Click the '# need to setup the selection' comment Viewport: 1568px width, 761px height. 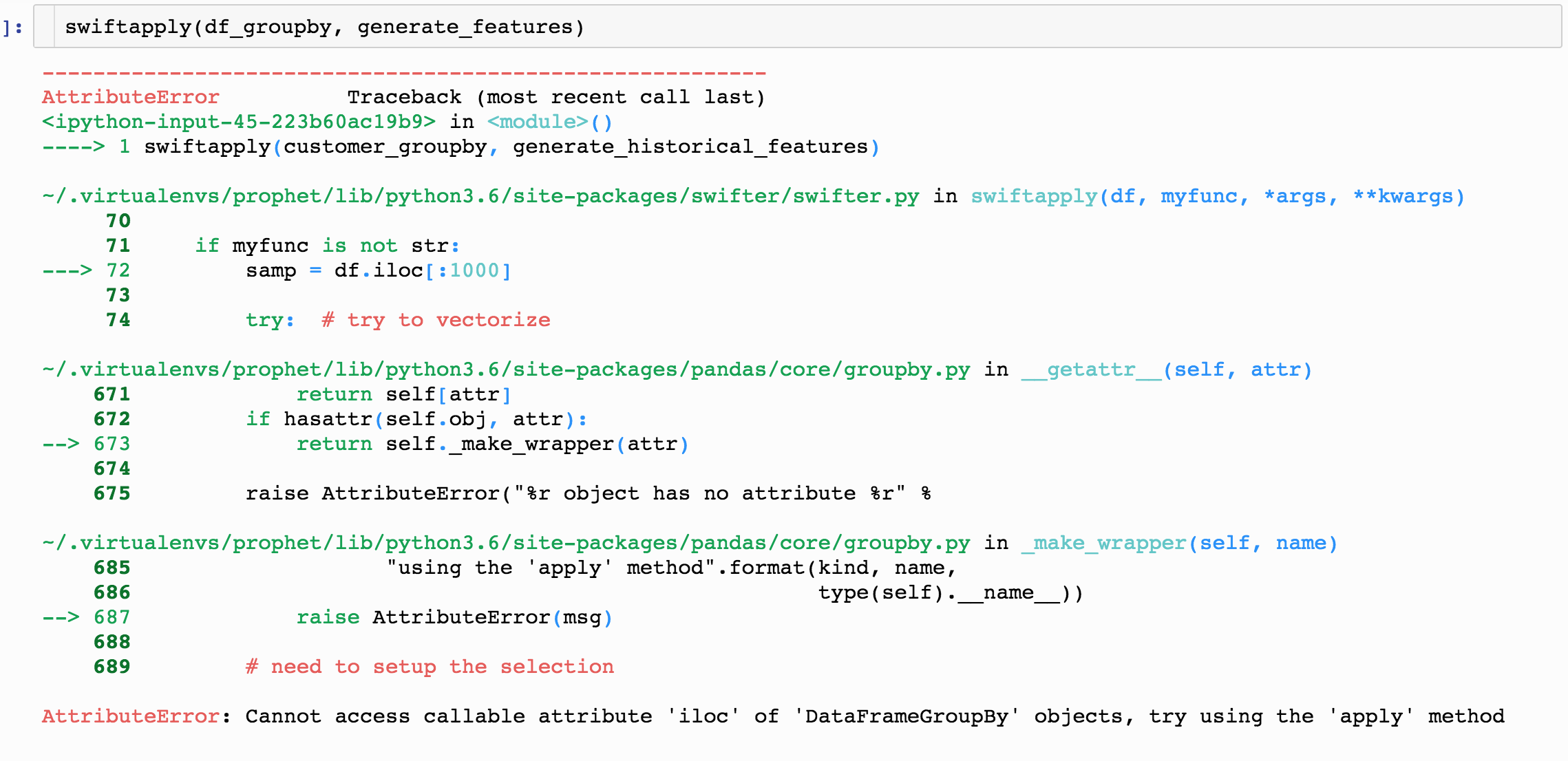point(430,667)
